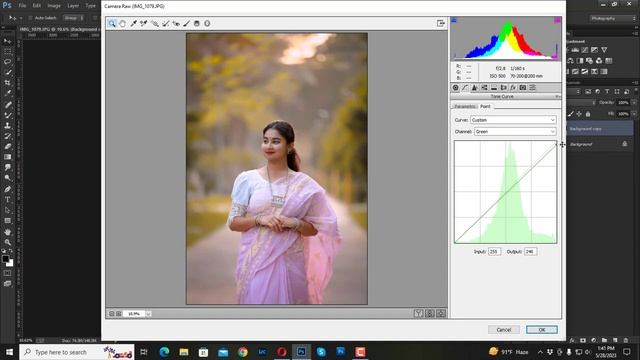This screenshot has height=360, width=640.
Task: Switch to the Point curve tab
Action: 485,106
